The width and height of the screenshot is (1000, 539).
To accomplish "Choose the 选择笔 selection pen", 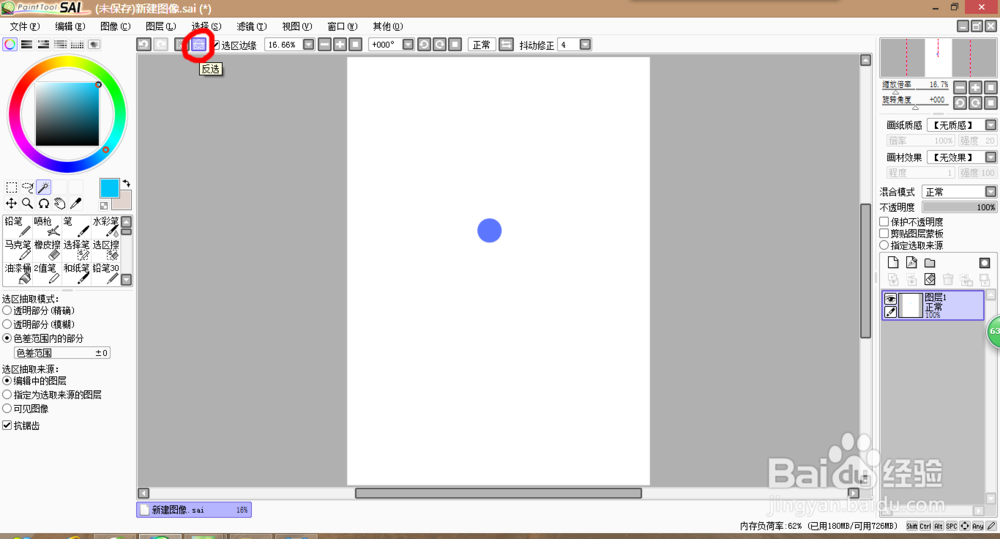I will coord(76,250).
